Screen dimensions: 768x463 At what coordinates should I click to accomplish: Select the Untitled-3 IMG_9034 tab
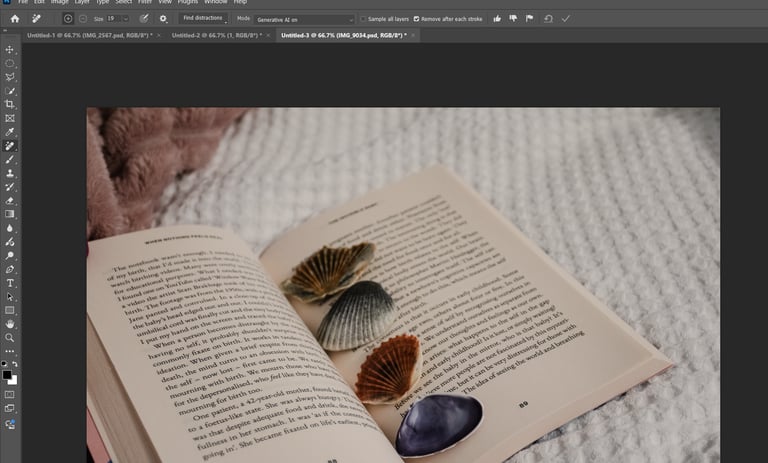point(343,35)
